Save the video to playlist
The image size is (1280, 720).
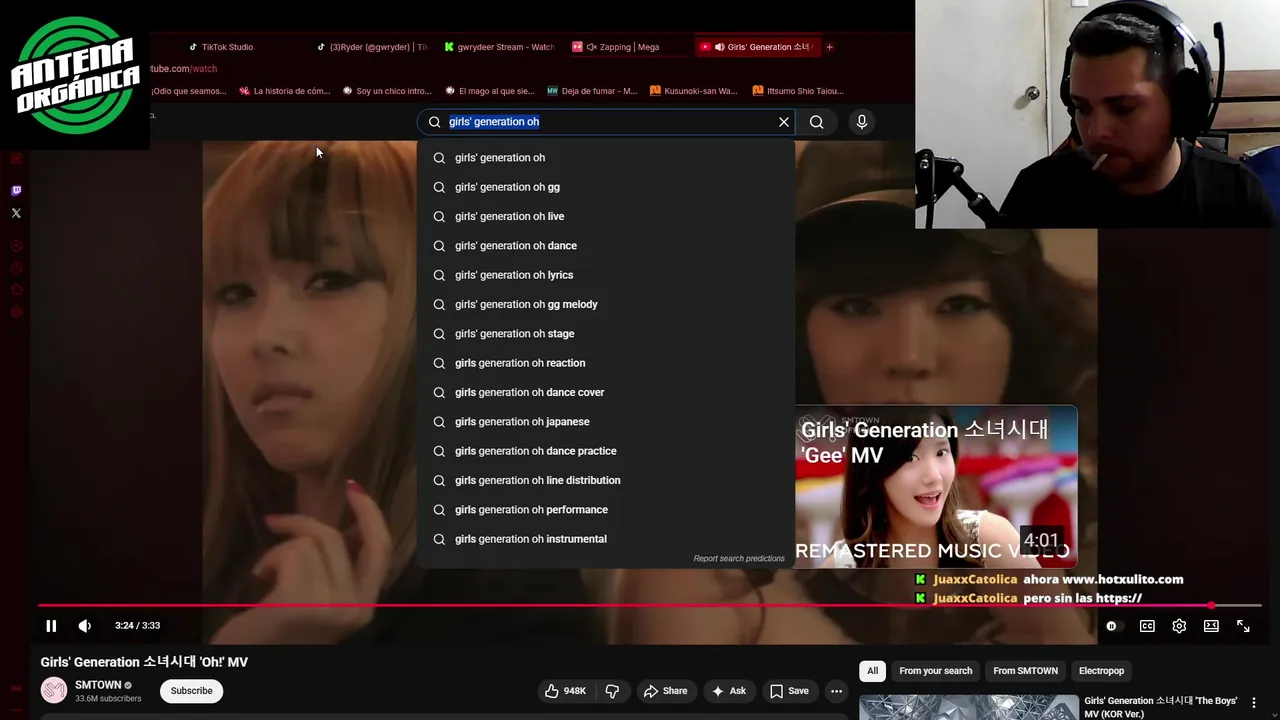tap(789, 691)
